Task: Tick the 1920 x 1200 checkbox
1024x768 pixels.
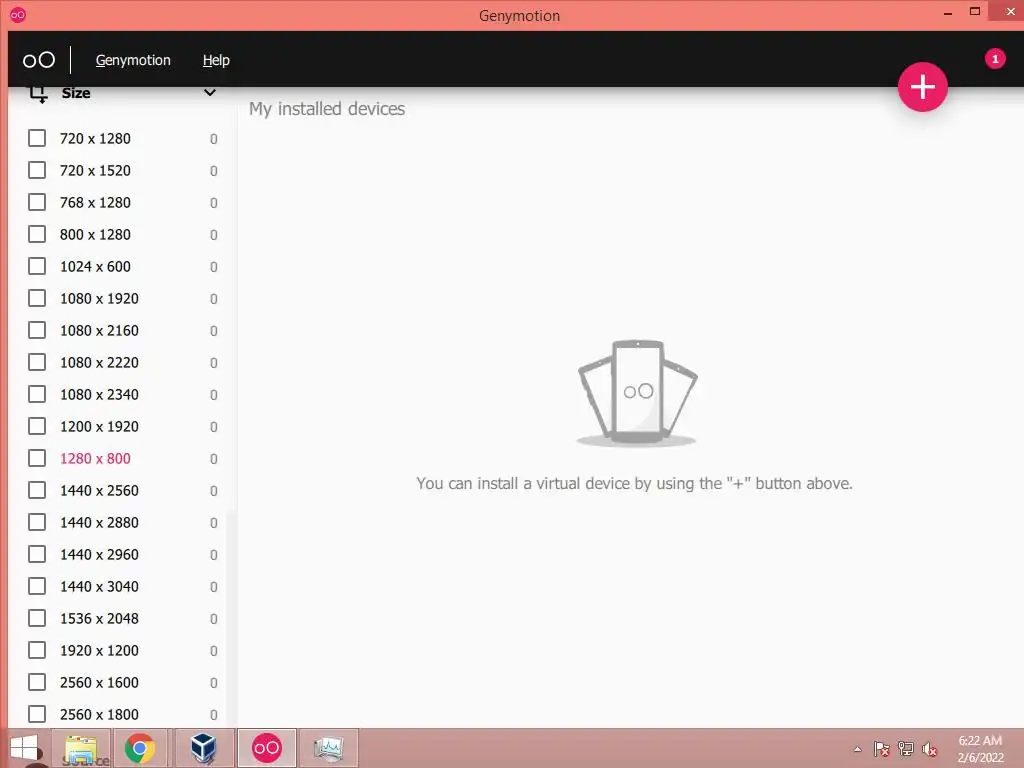Action: [x=37, y=650]
